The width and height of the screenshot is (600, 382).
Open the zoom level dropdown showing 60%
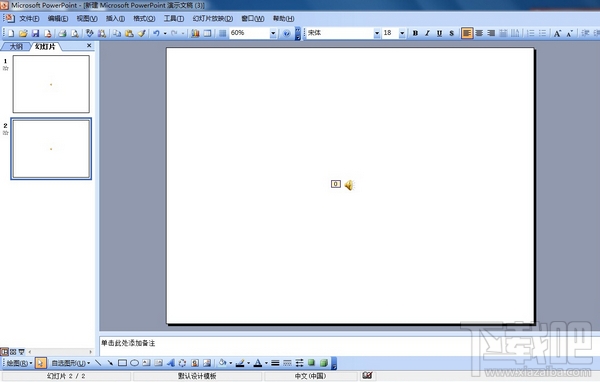pyautogui.click(x=273, y=33)
